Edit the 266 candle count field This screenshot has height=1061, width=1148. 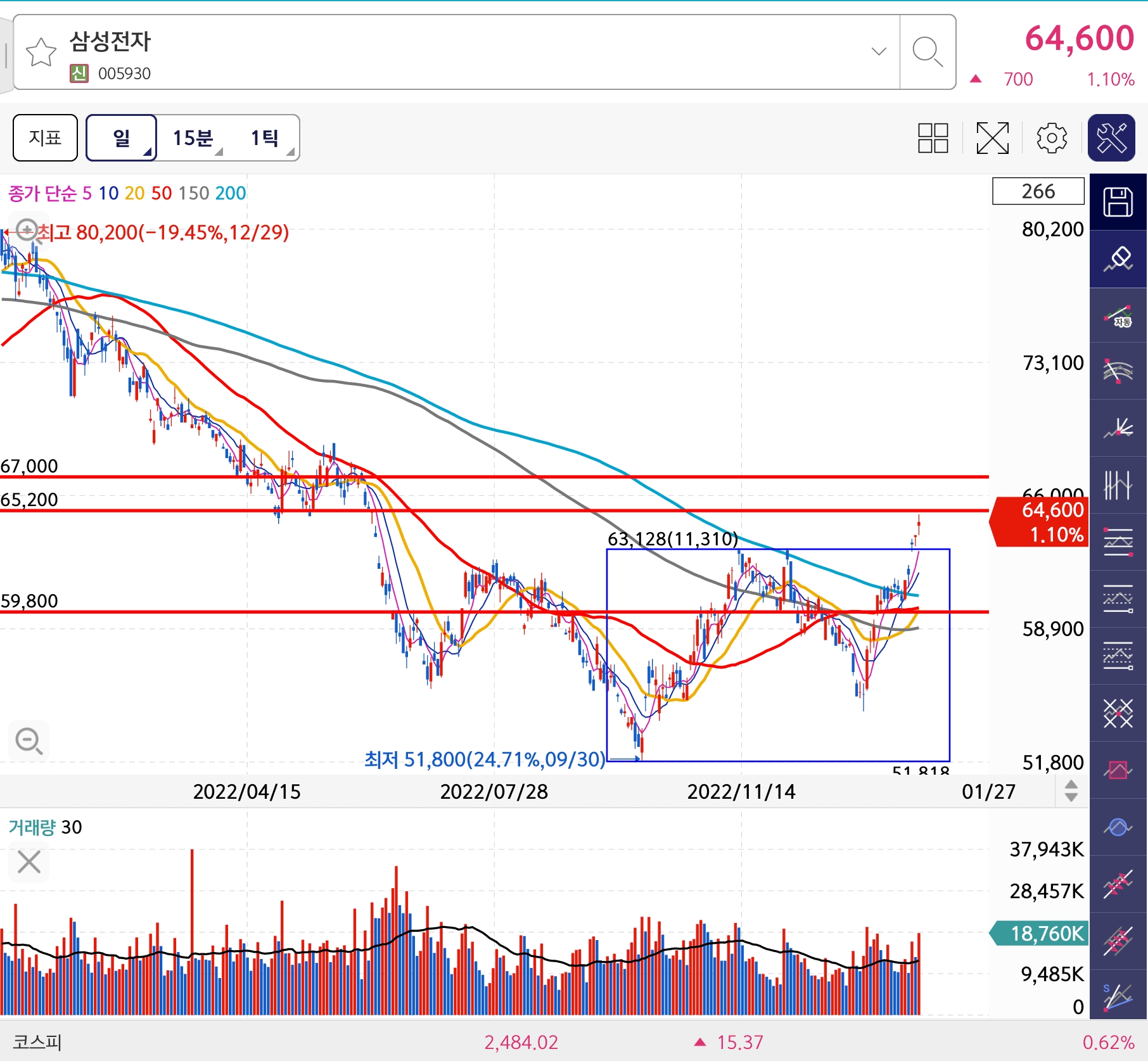click(x=1038, y=191)
